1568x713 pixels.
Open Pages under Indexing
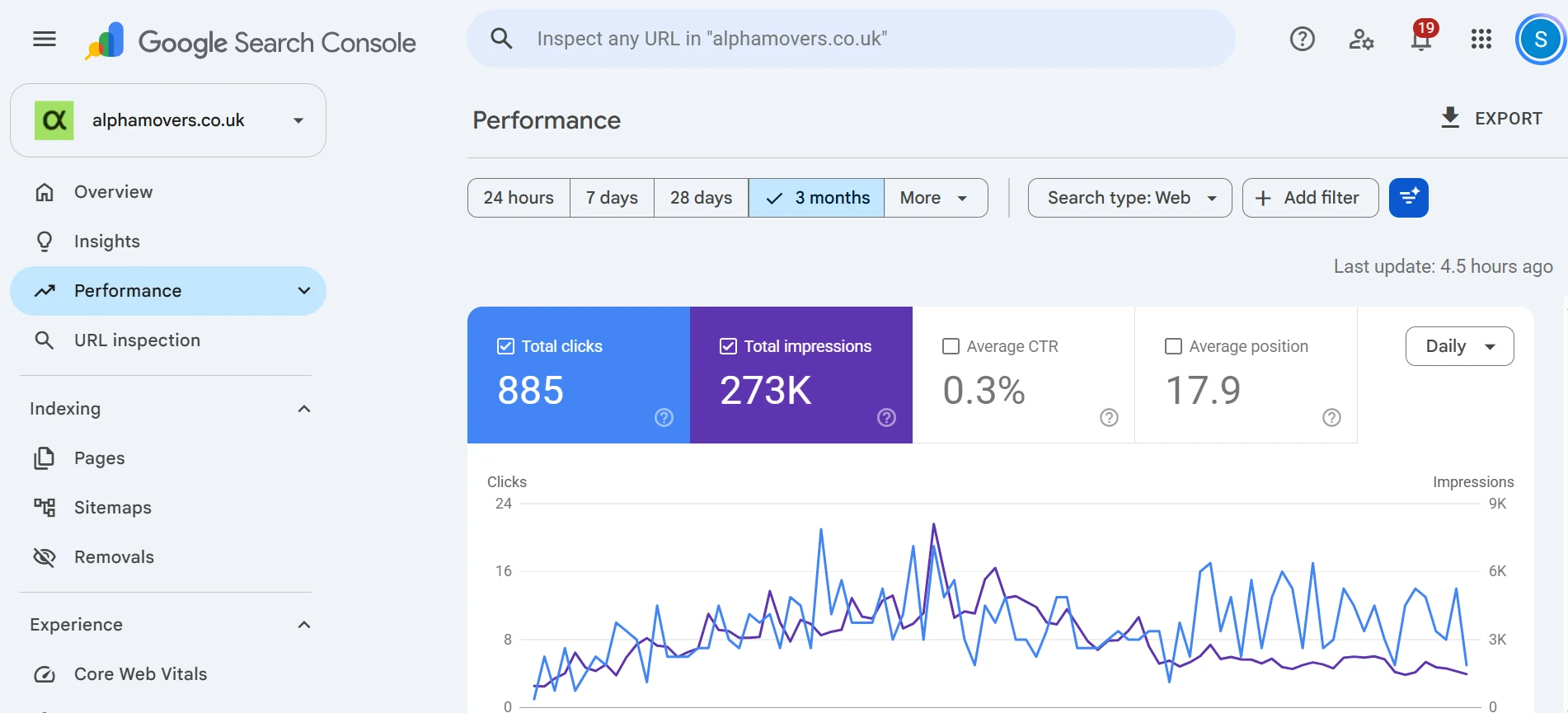(x=168, y=458)
